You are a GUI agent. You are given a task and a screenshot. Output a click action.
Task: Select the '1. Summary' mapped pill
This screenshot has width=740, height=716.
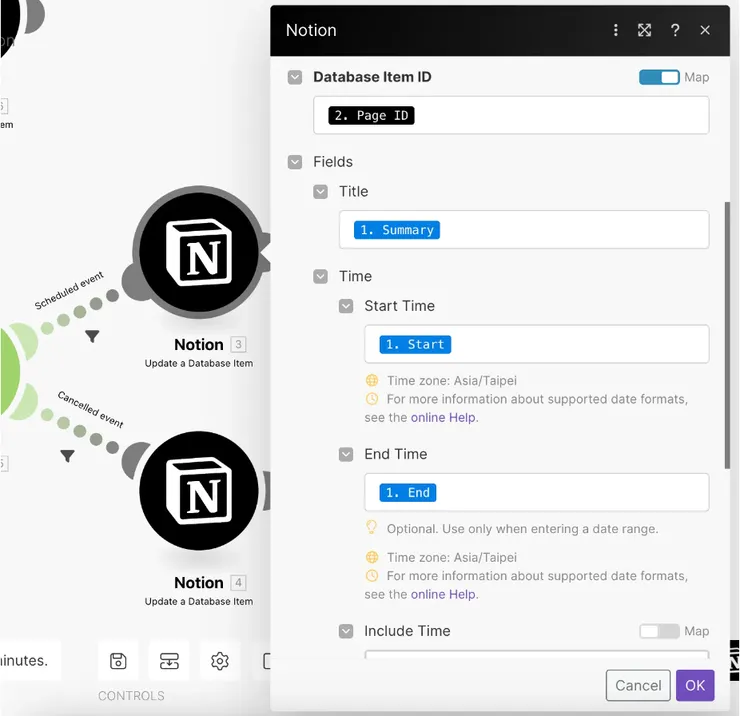coord(397,230)
